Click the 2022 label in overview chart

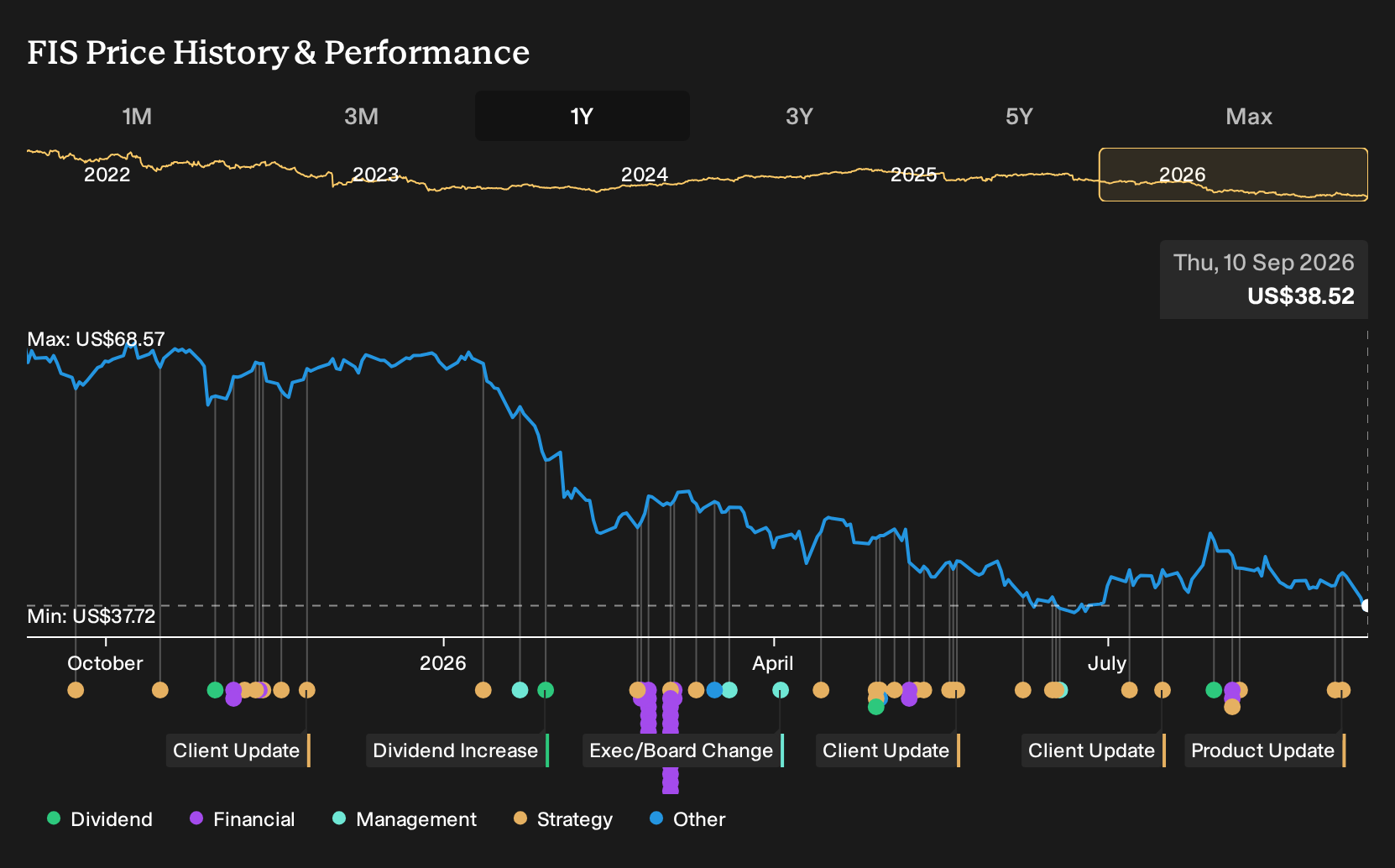[107, 175]
